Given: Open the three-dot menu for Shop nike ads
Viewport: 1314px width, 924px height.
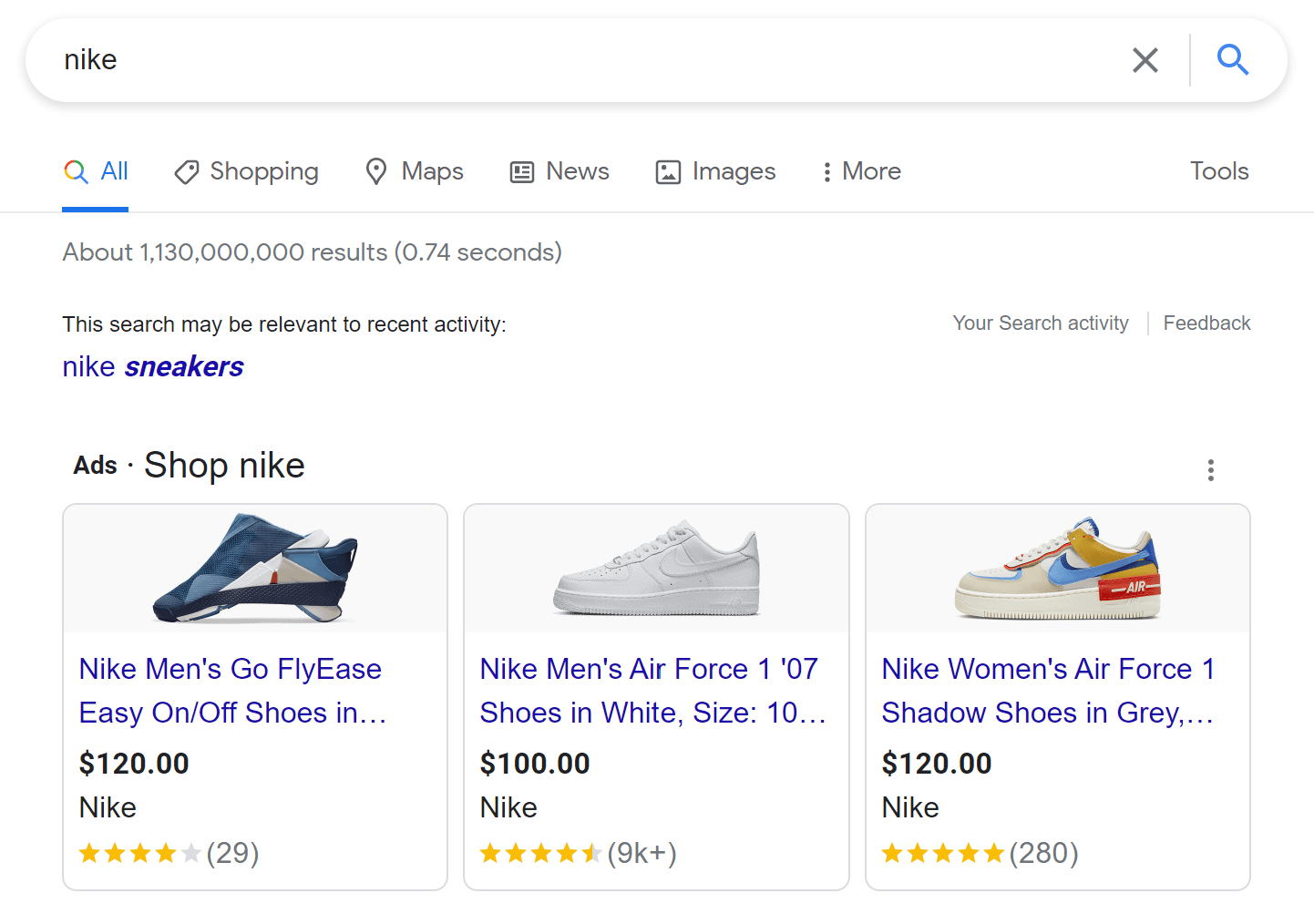Looking at the screenshot, I should pos(1210,470).
